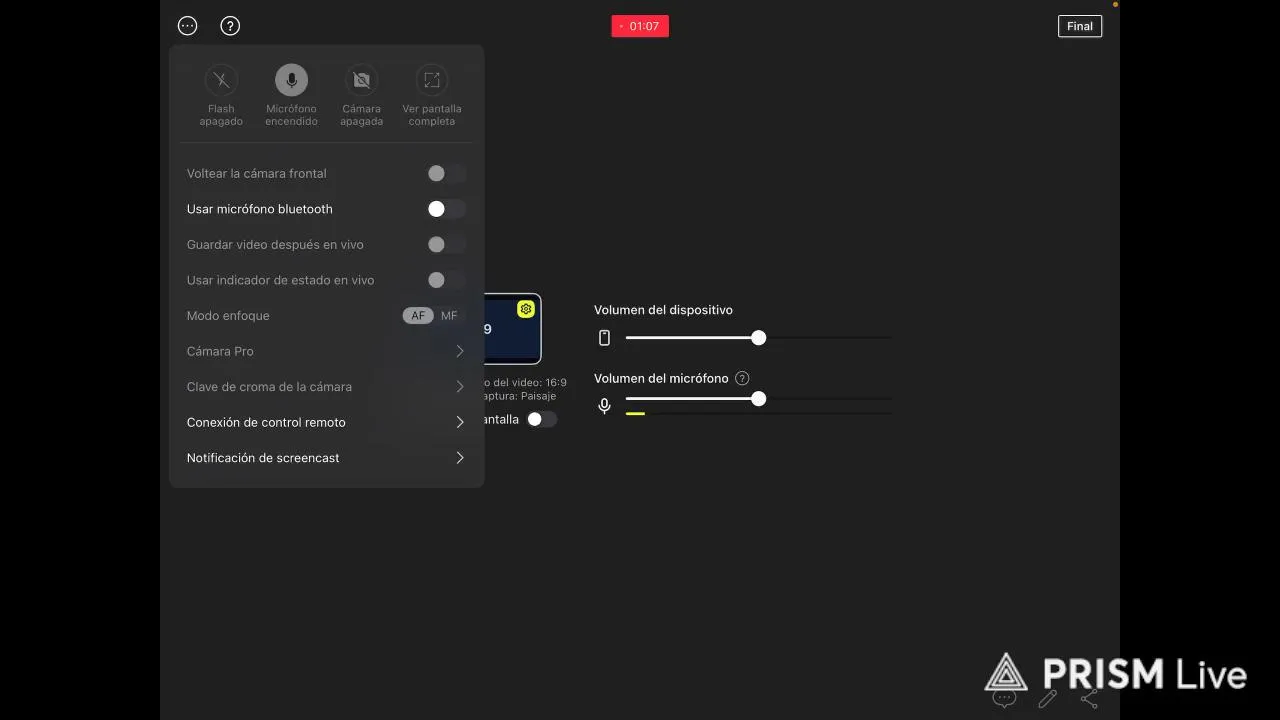The width and height of the screenshot is (1280, 720).
Task: Tap Ver pantalla completa icon
Action: (431, 80)
